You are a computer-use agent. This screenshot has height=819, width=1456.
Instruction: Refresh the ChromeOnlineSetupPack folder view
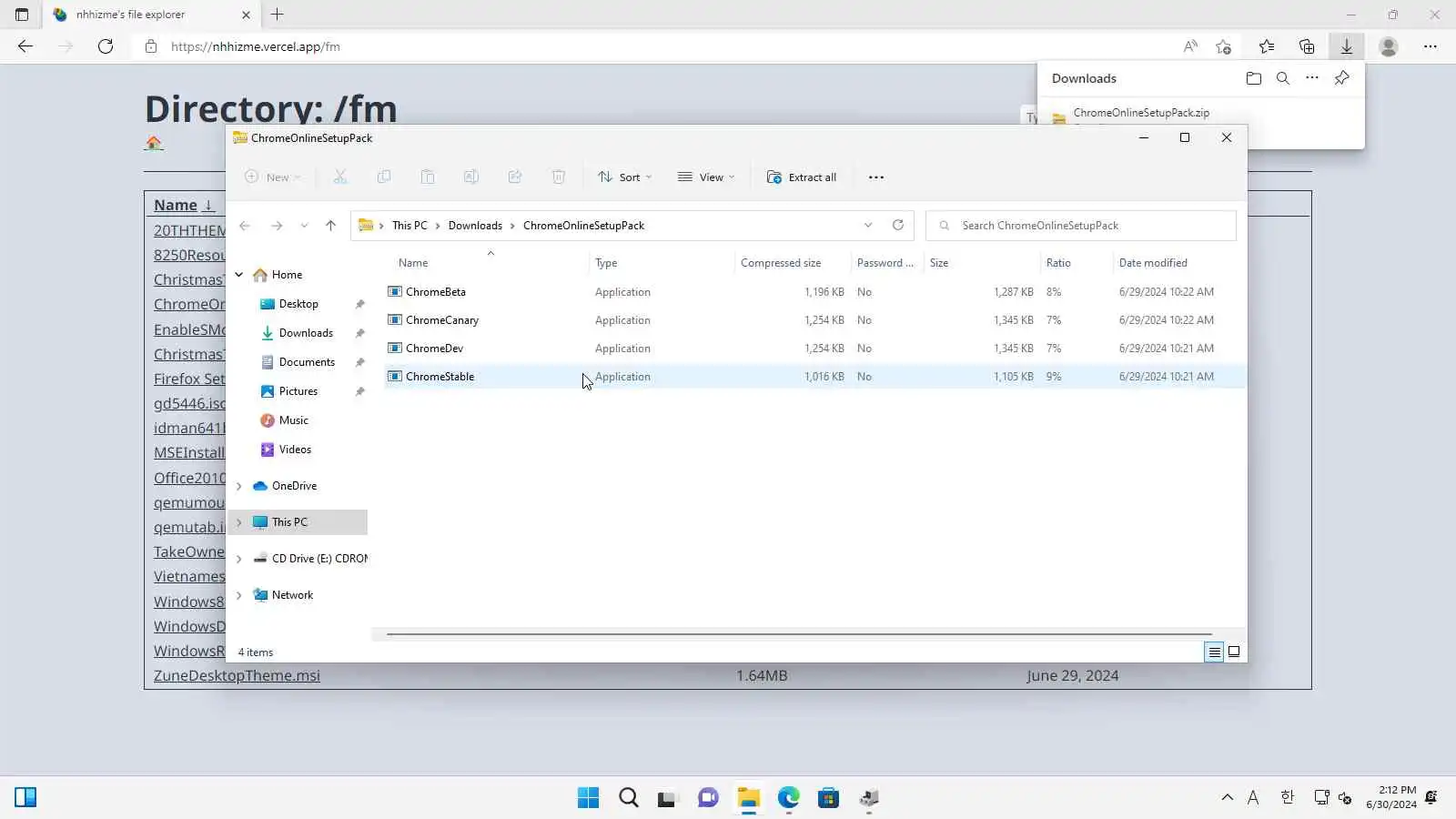click(x=898, y=225)
